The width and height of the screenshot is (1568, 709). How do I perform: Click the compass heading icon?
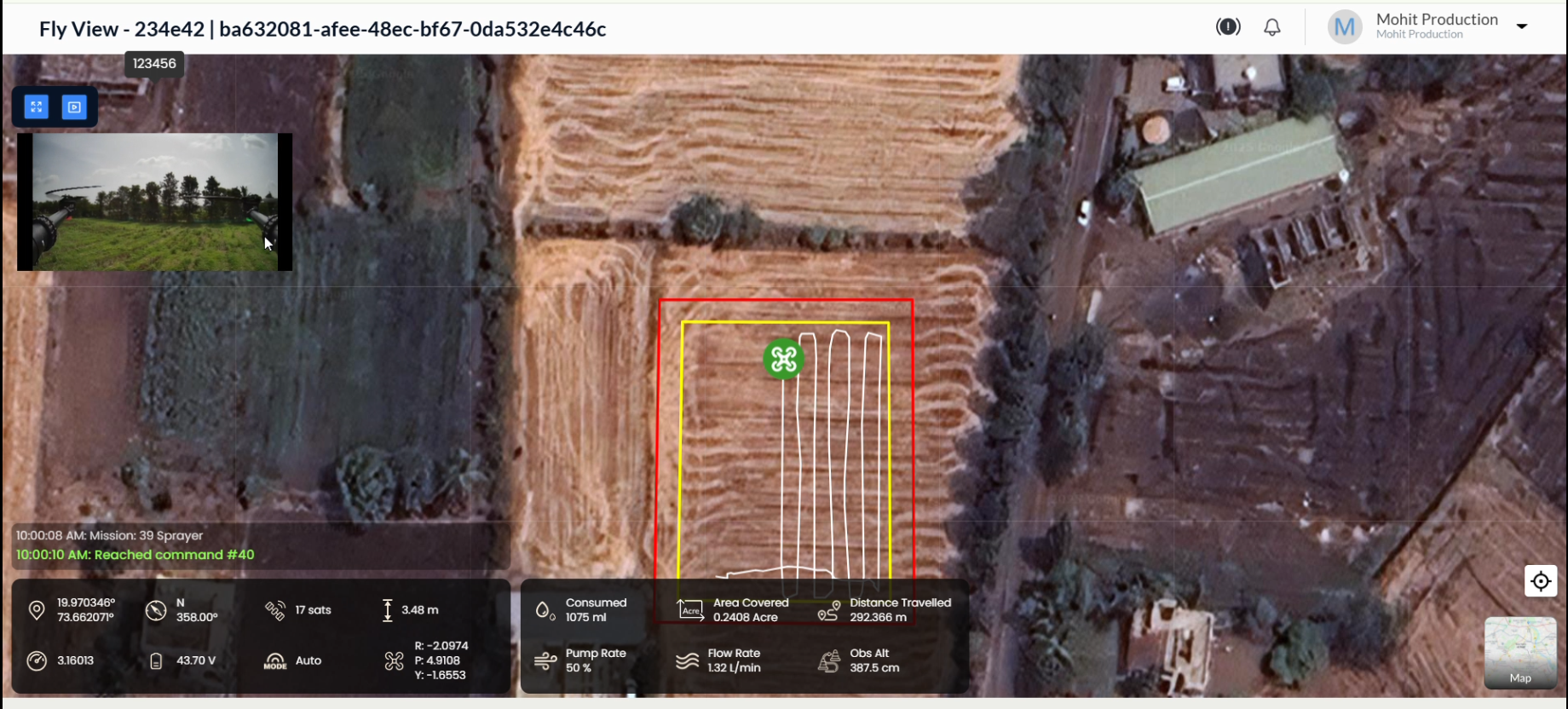click(156, 610)
